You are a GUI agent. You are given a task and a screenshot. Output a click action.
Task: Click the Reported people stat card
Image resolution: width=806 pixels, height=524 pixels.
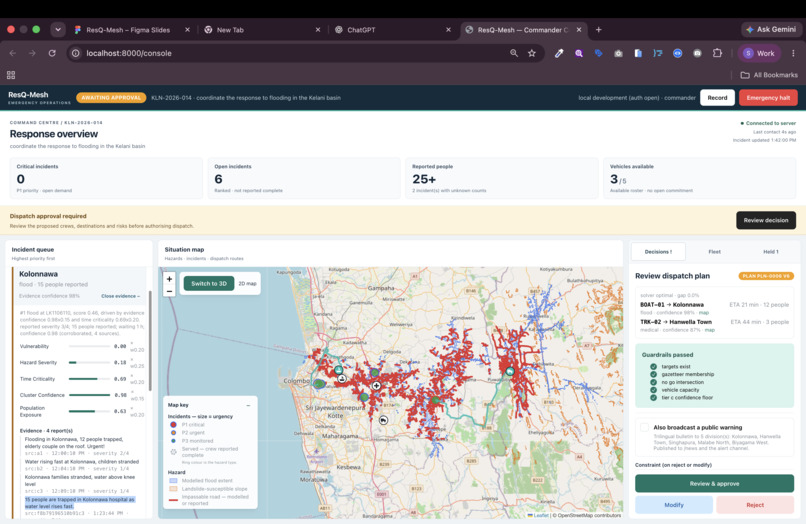(502, 178)
